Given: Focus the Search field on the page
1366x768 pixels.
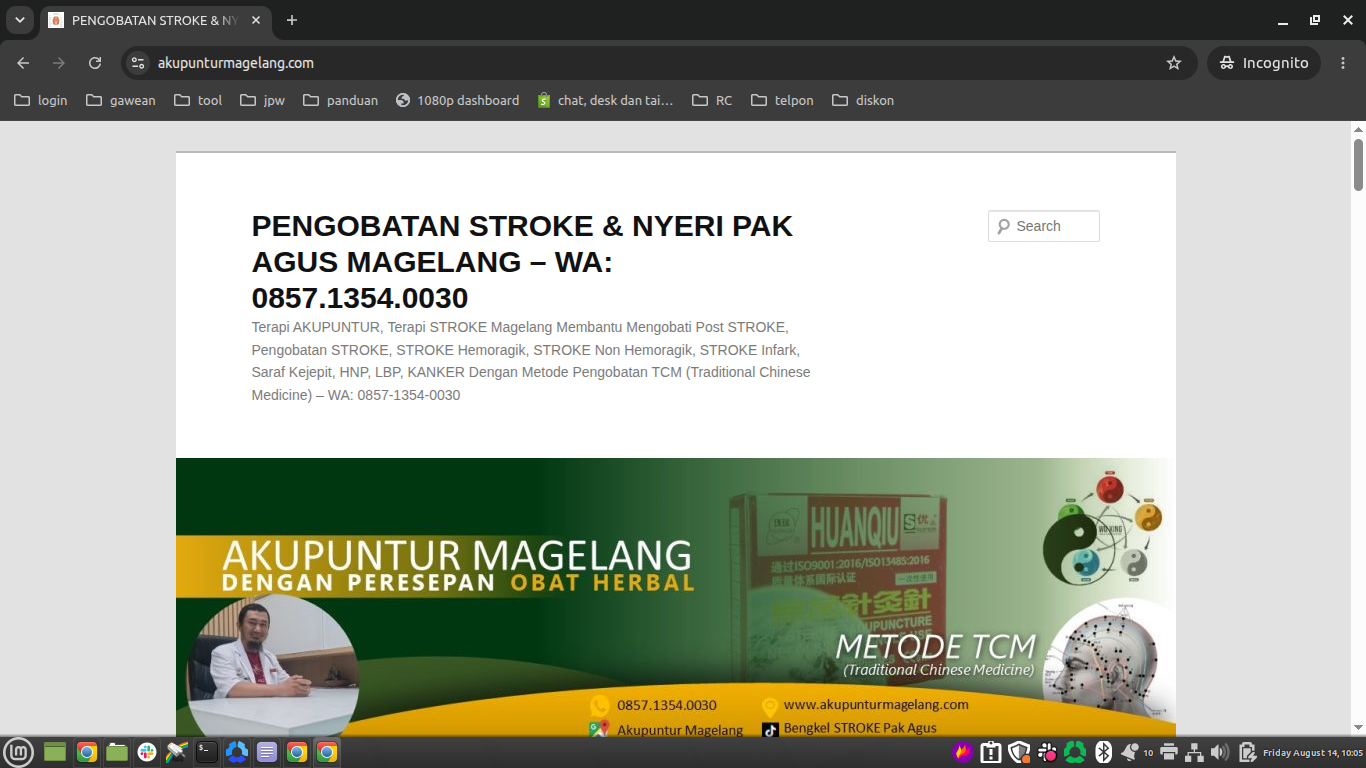Looking at the screenshot, I should [x=1044, y=226].
